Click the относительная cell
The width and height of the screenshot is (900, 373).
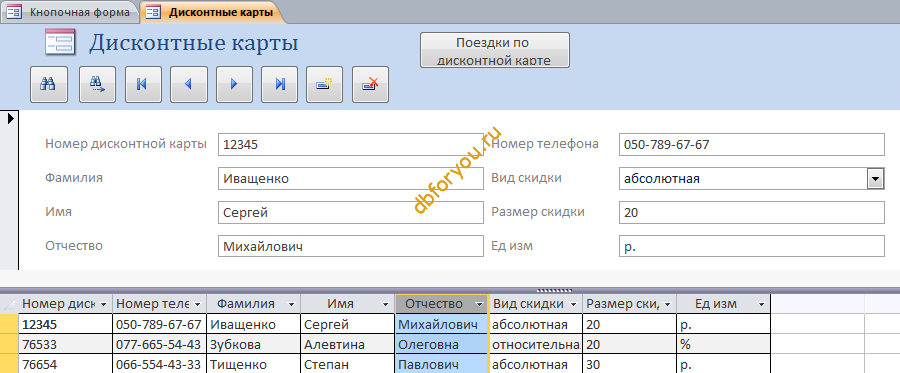(536, 344)
